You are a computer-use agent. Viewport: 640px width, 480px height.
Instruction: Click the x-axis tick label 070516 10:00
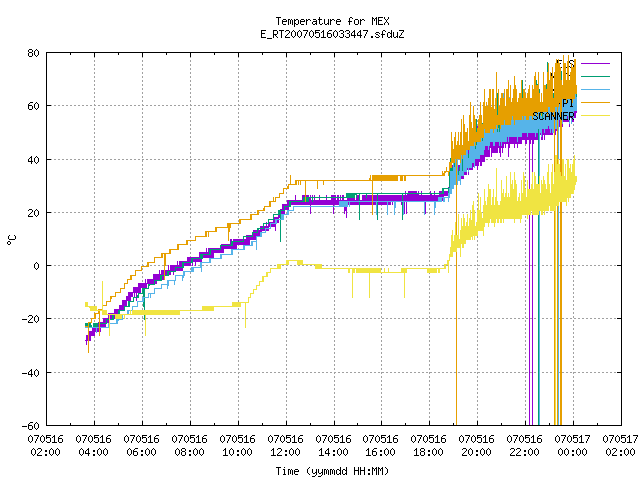coord(238,446)
